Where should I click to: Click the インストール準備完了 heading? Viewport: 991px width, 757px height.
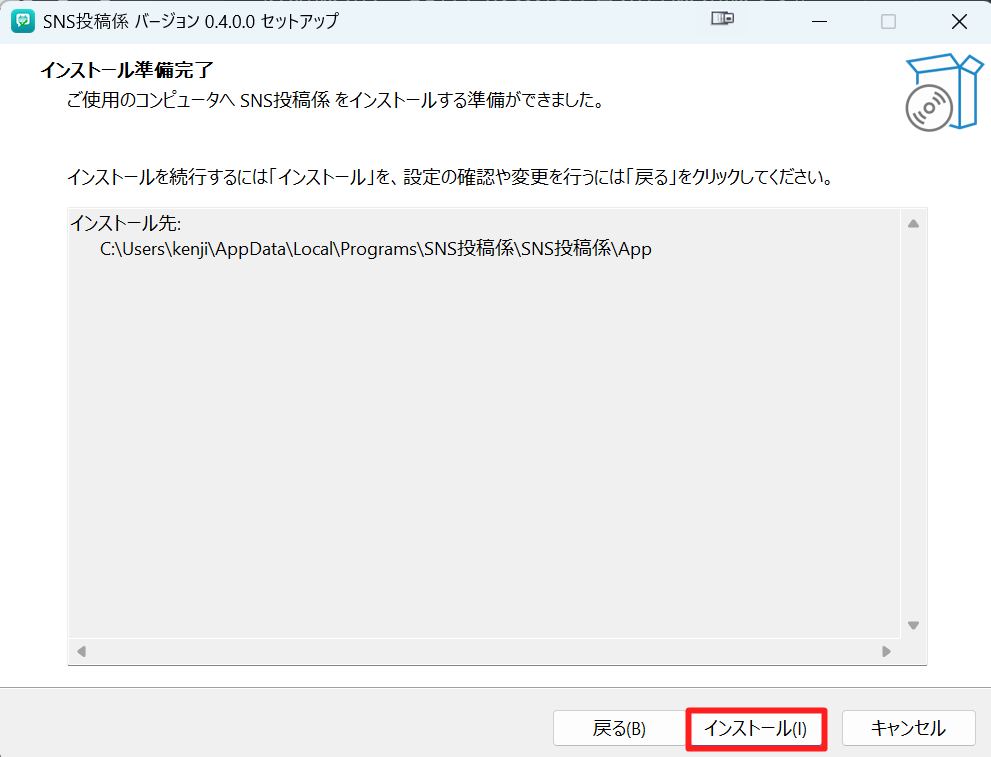(127, 70)
